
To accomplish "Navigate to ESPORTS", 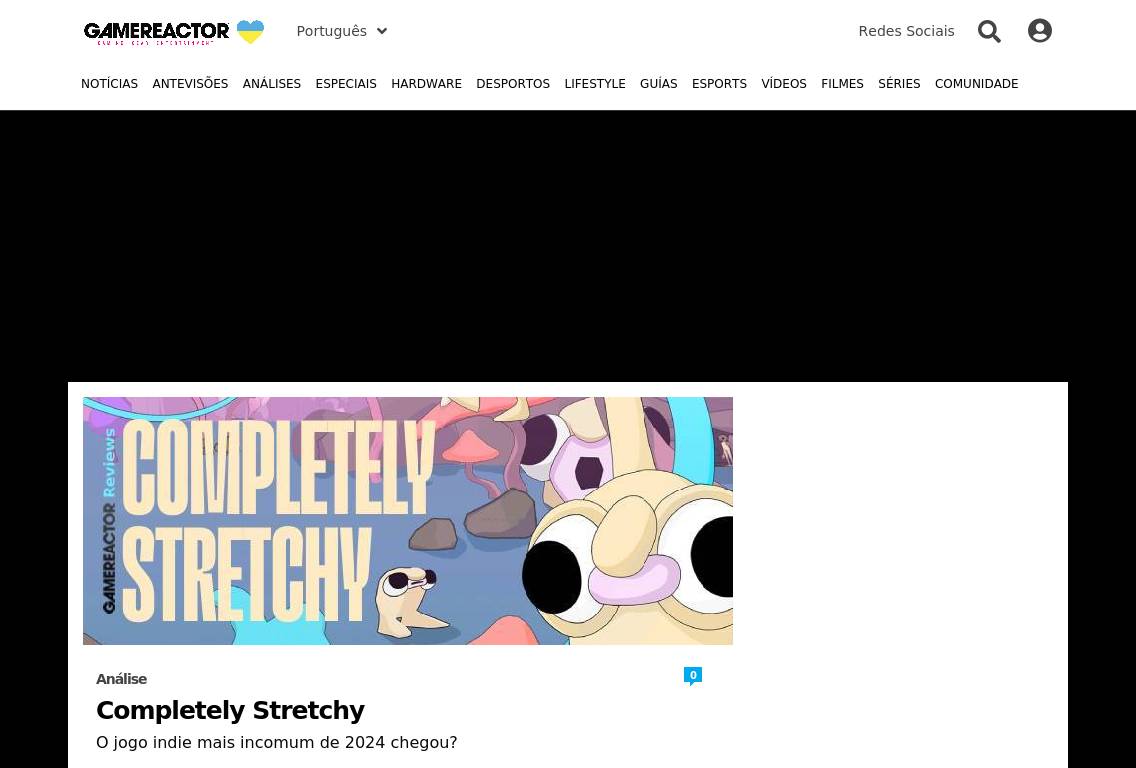I will [x=719, y=84].
